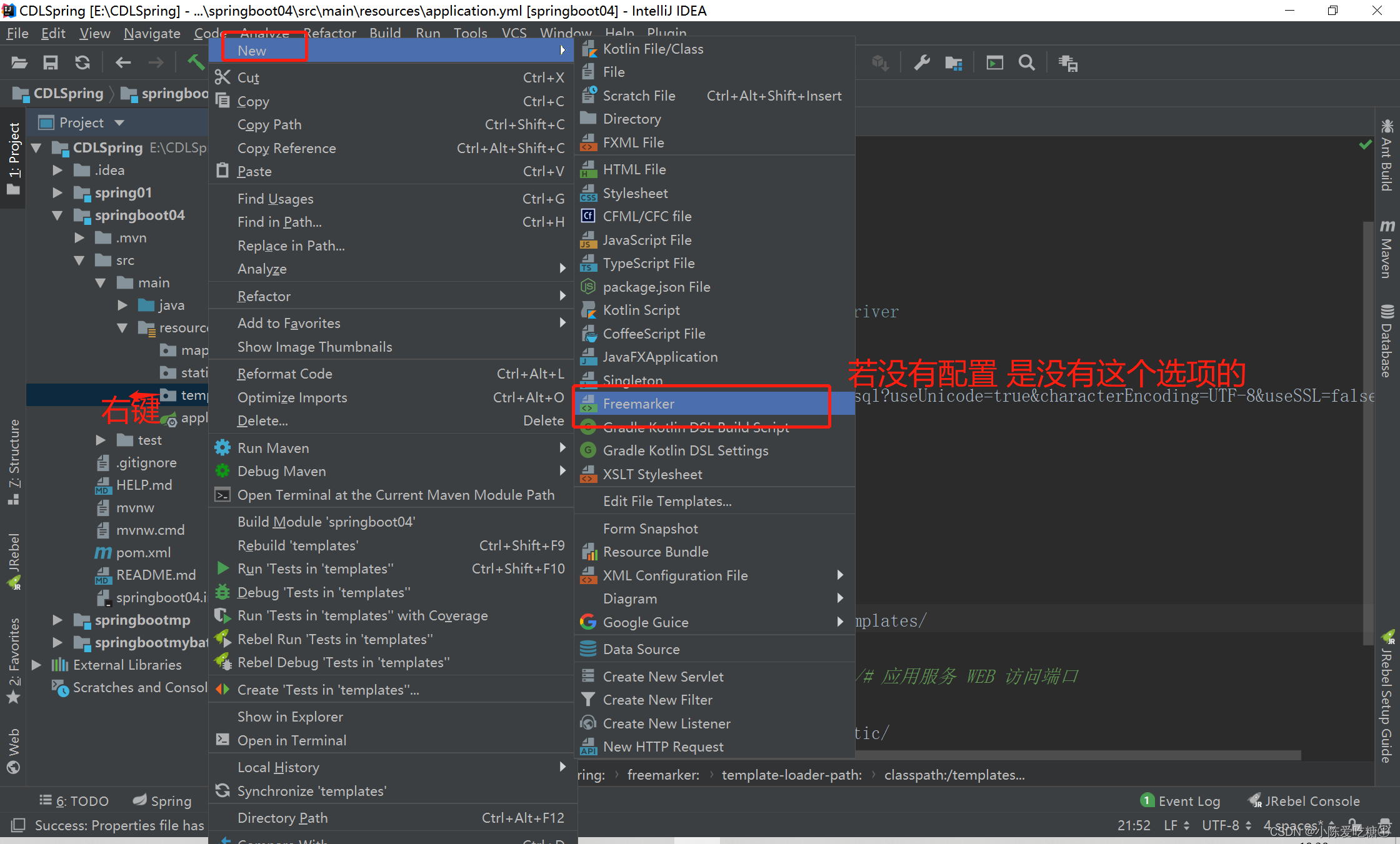The width and height of the screenshot is (1400, 844).
Task: Open the Event Log
Action: point(1180,801)
